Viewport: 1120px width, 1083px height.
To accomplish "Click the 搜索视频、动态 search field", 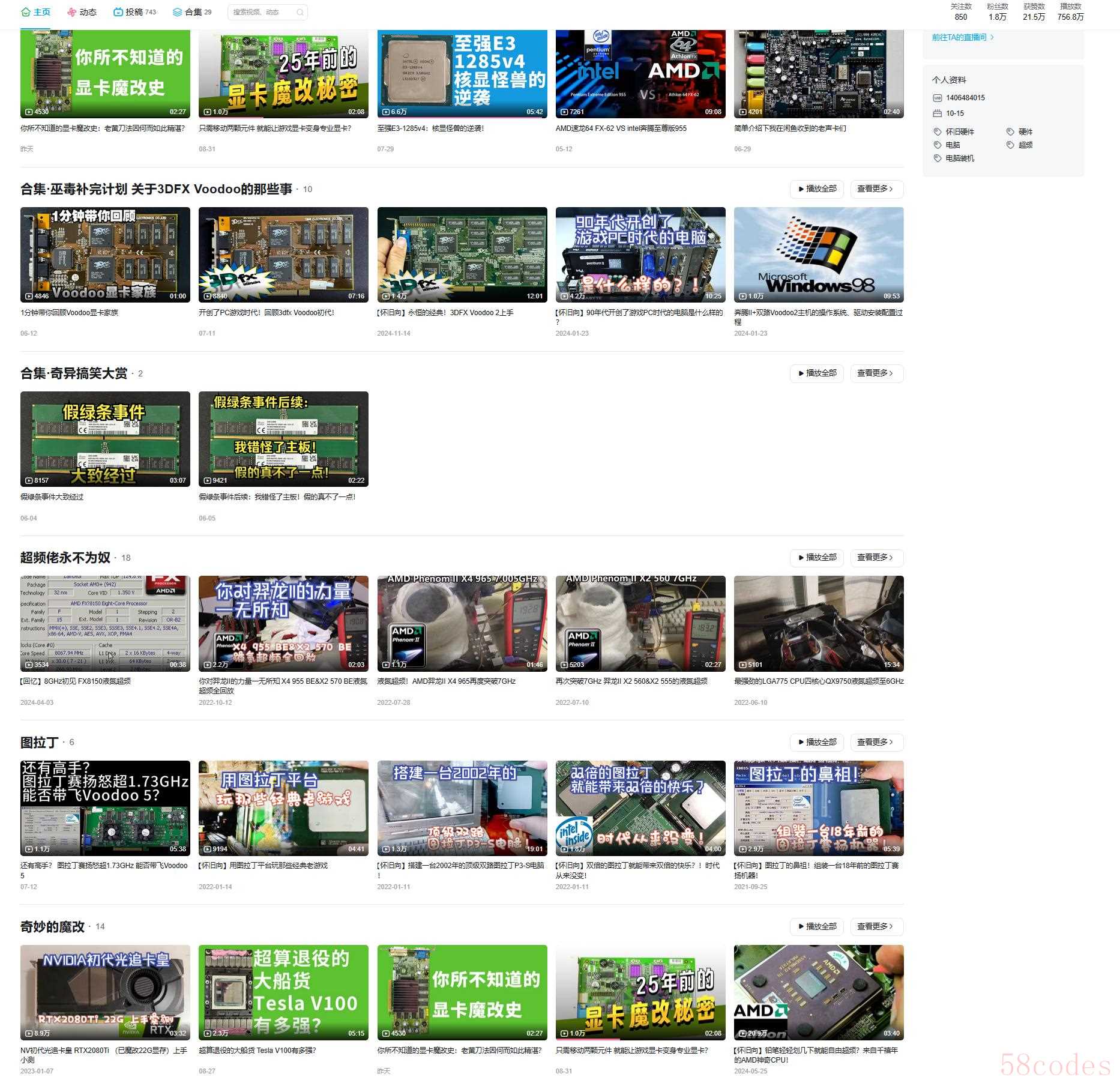I will pos(262,12).
